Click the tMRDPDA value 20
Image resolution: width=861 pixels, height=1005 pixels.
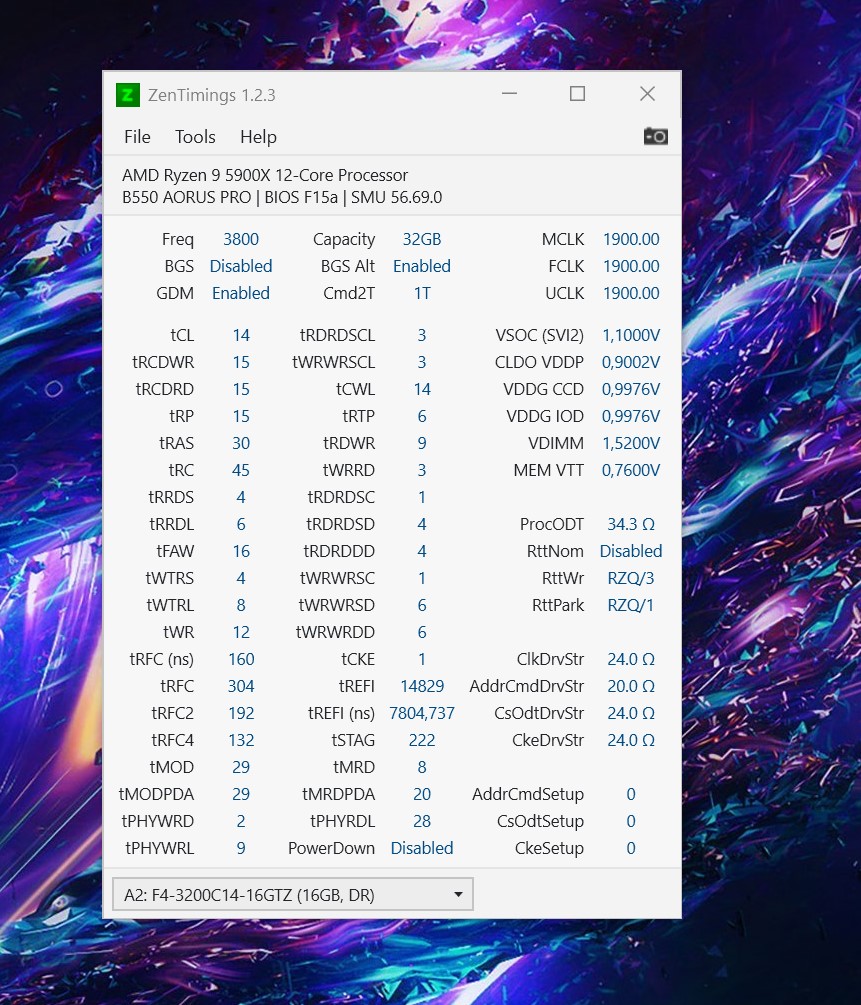[x=422, y=794]
